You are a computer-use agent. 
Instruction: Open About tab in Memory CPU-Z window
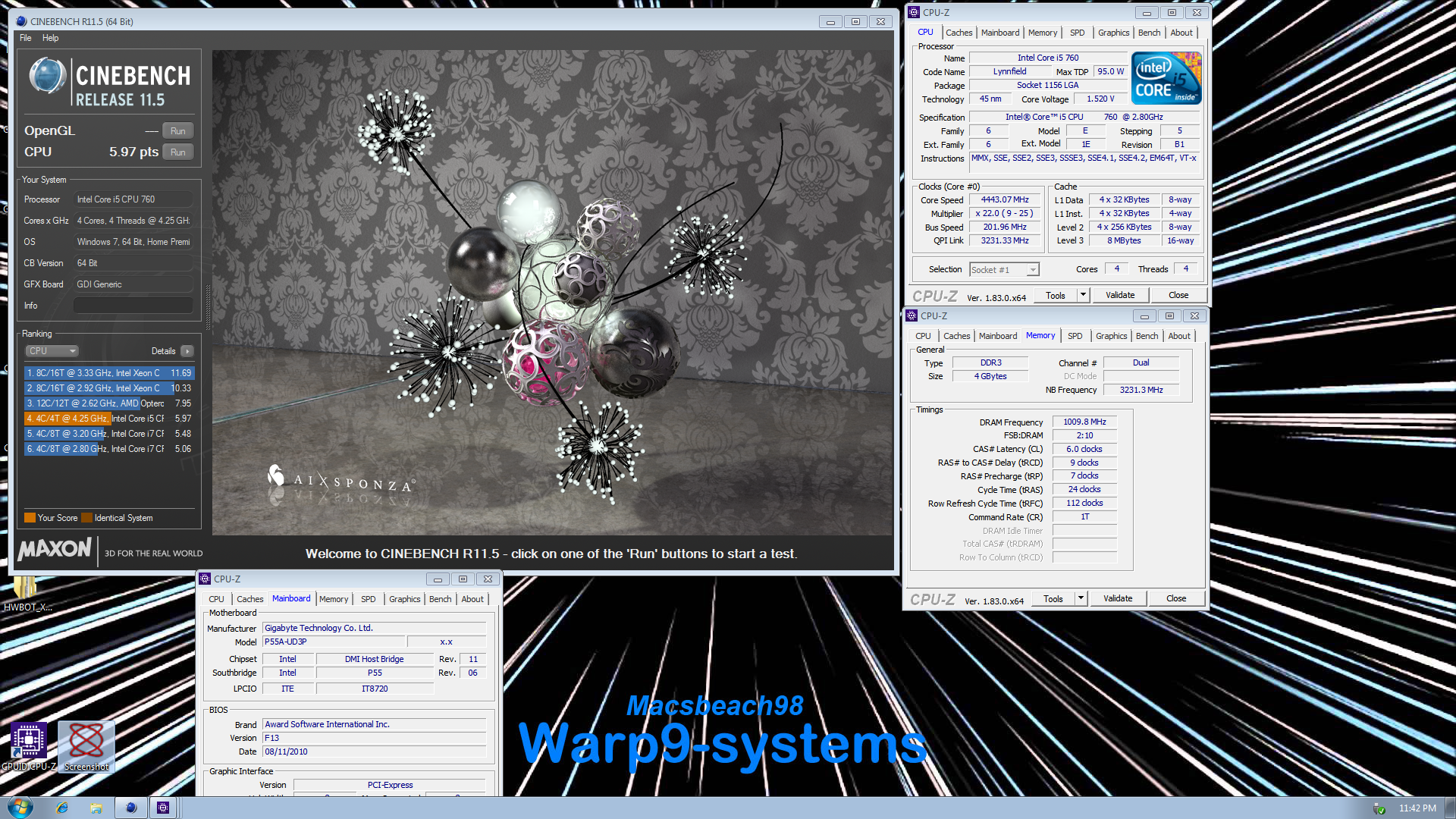coord(1178,336)
